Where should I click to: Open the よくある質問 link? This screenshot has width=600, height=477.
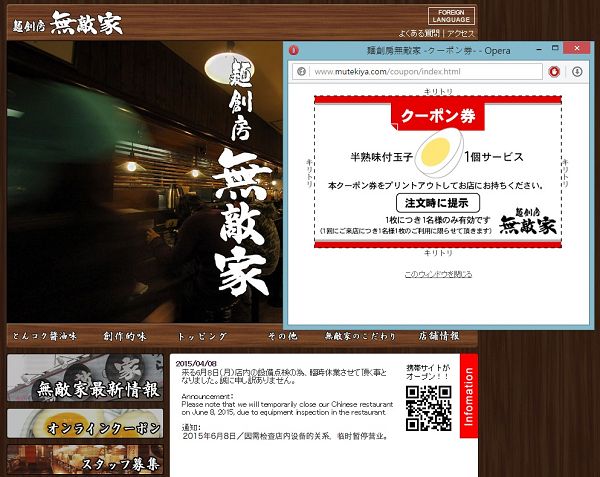[x=419, y=34]
